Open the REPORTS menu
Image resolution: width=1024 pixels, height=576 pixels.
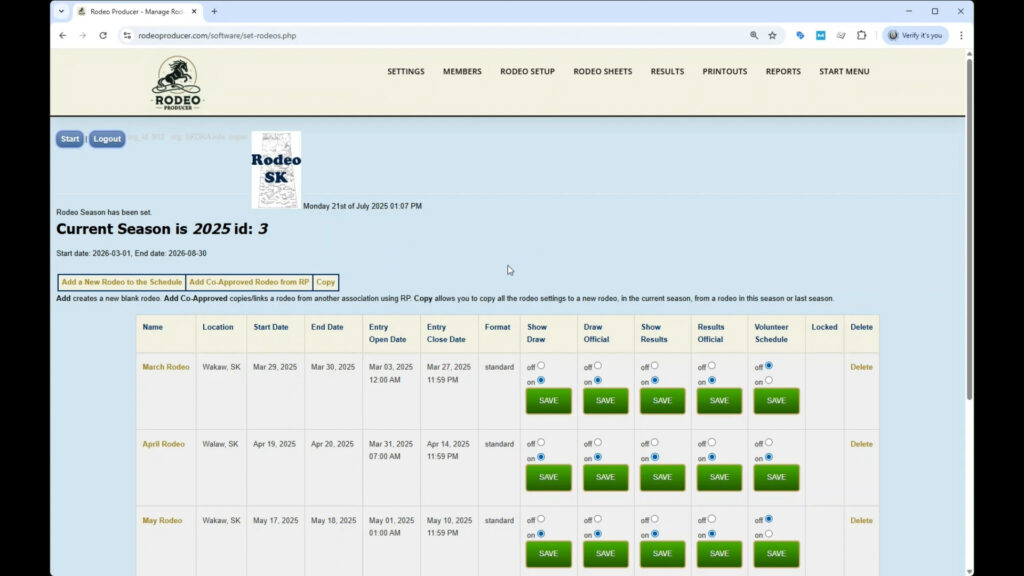(x=783, y=72)
